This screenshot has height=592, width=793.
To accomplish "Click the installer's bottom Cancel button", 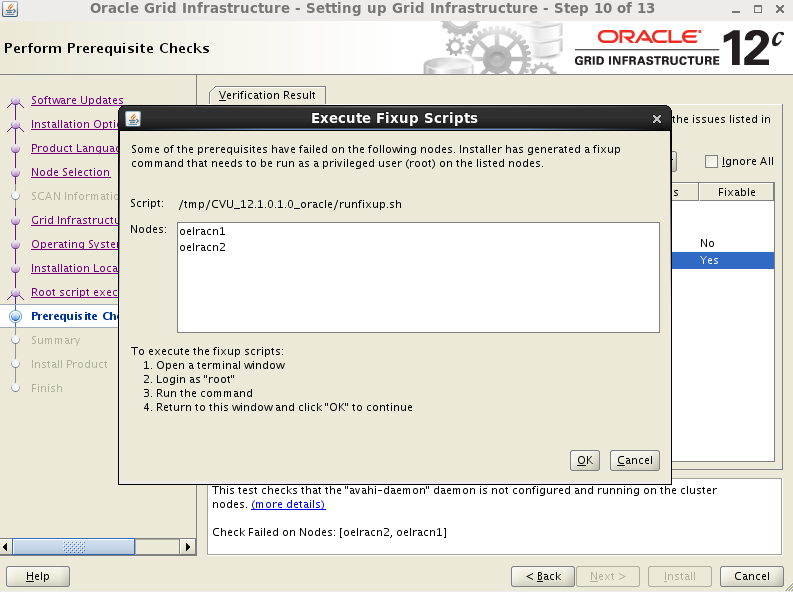I will tap(752, 576).
